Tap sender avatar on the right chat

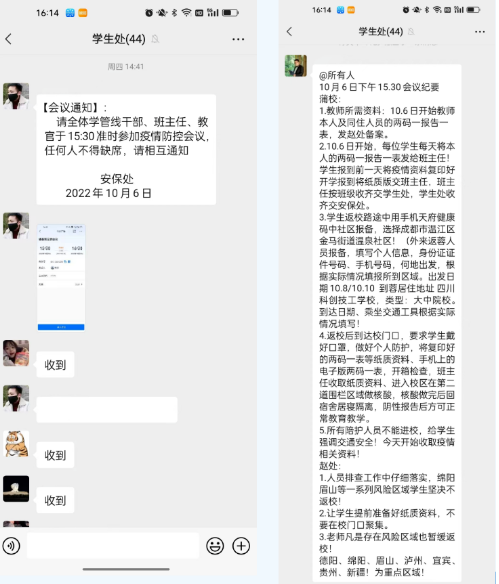tap(296, 66)
